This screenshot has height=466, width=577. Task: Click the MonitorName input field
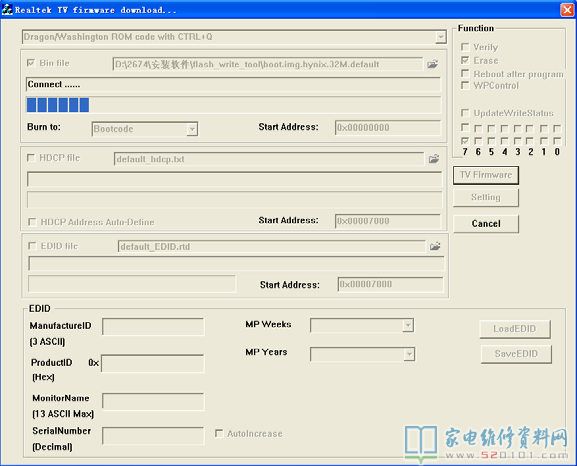tap(153, 401)
